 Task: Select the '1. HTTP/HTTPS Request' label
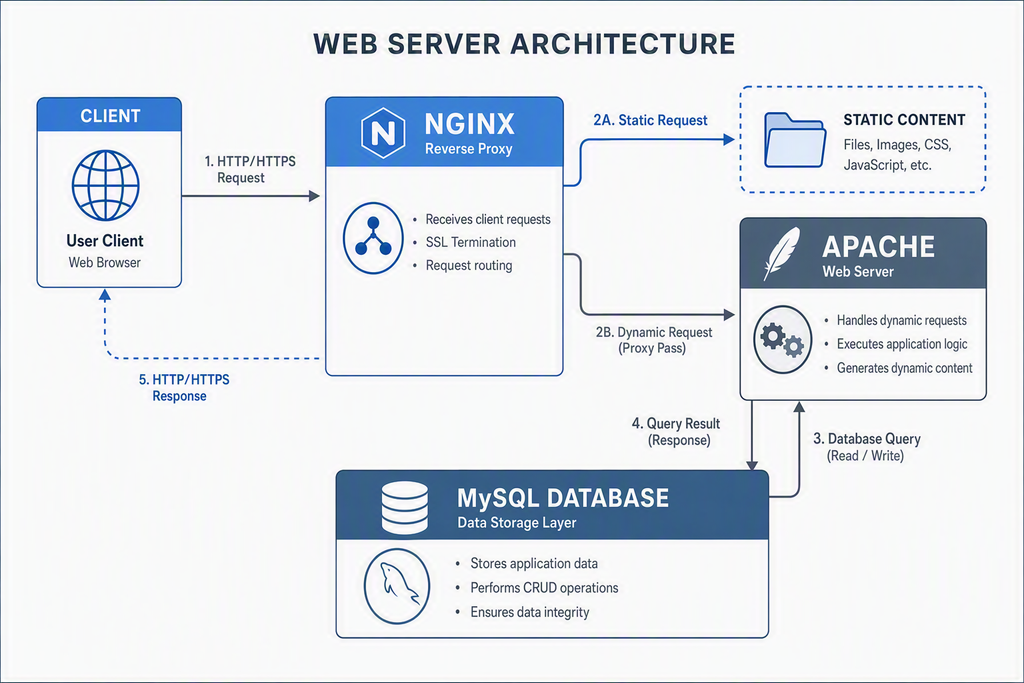tap(250, 169)
